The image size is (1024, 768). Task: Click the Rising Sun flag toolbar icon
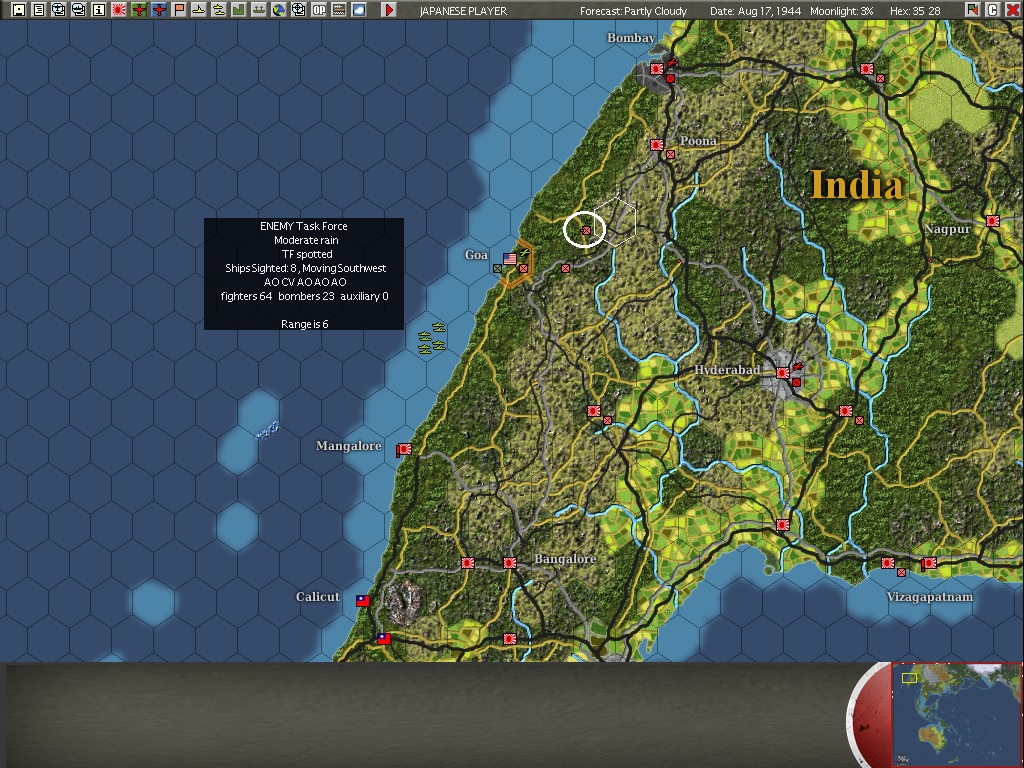click(x=119, y=10)
